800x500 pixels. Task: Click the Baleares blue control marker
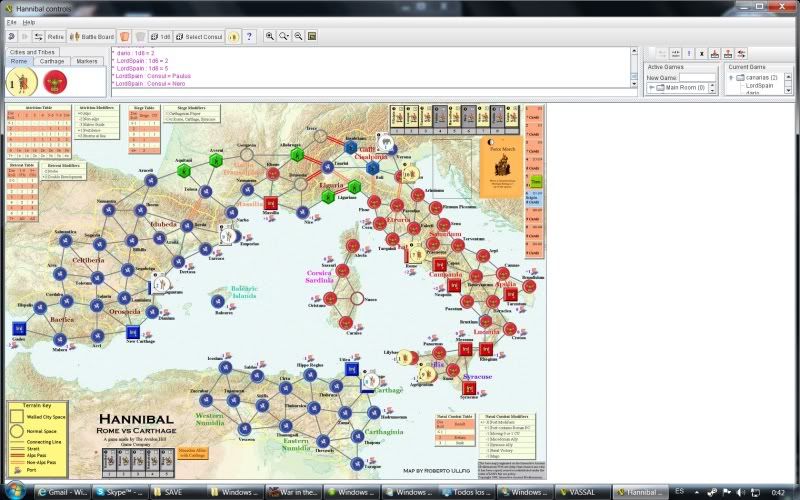pyautogui.click(x=218, y=302)
